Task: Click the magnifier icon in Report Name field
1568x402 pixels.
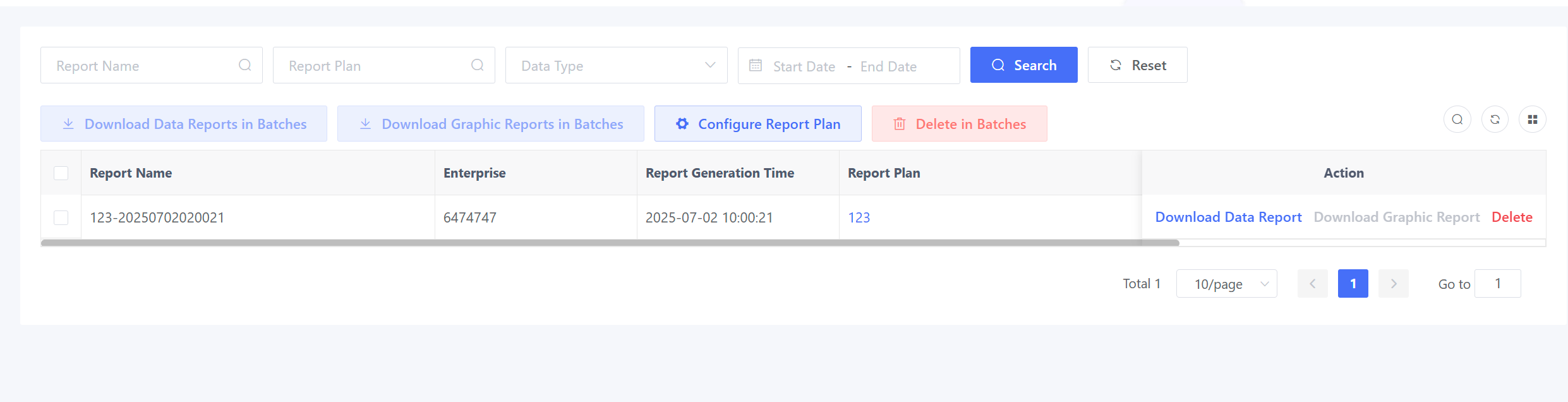Action: [x=245, y=65]
